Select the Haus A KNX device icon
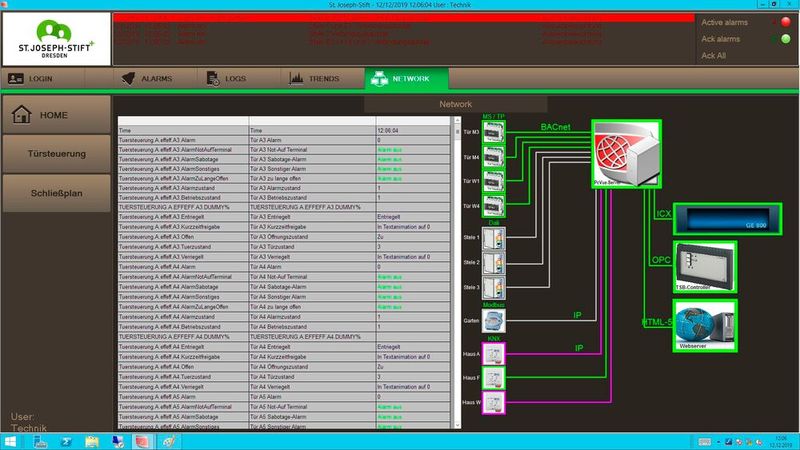 point(495,353)
